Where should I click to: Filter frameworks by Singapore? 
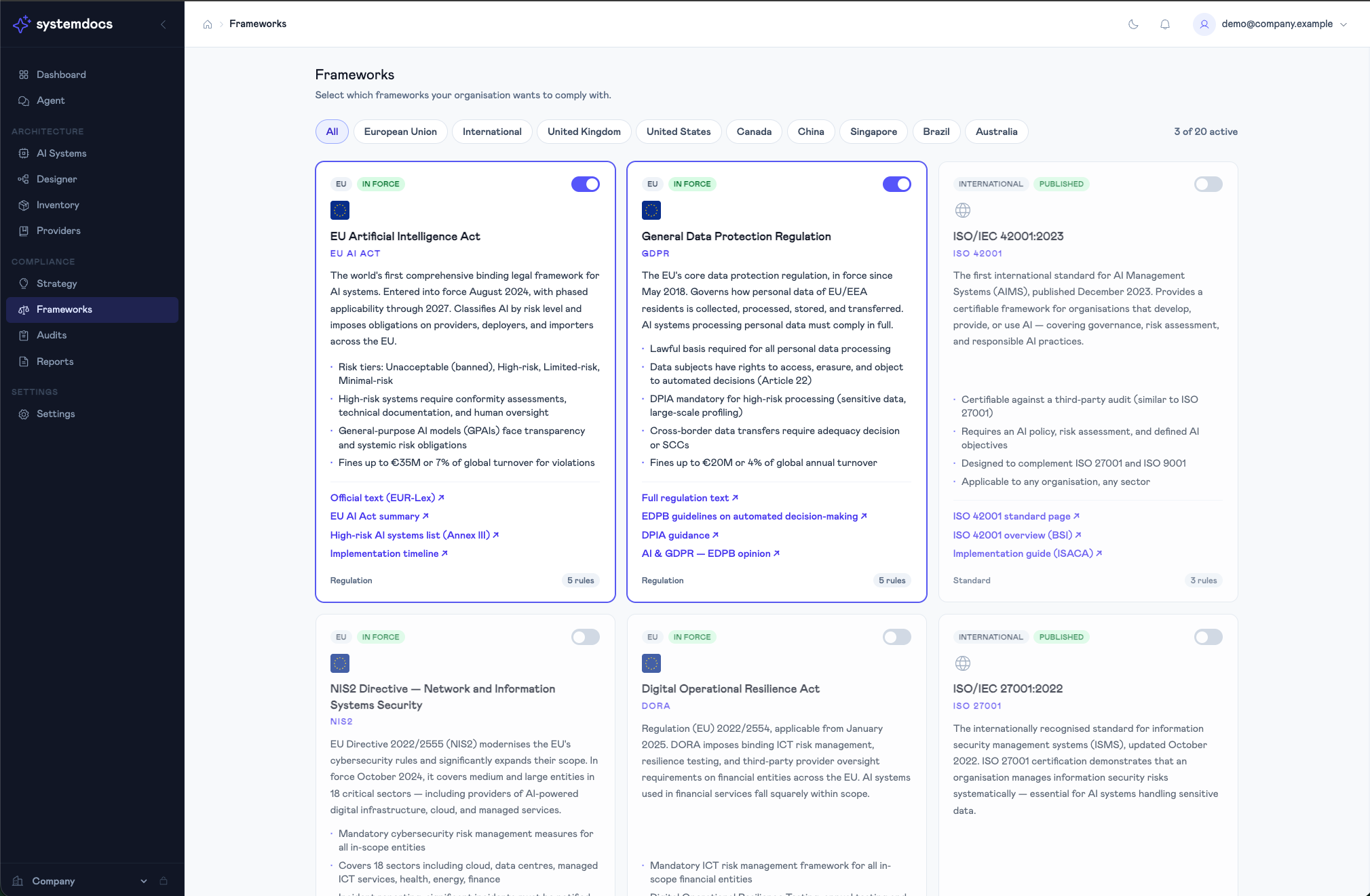pyautogui.click(x=873, y=132)
